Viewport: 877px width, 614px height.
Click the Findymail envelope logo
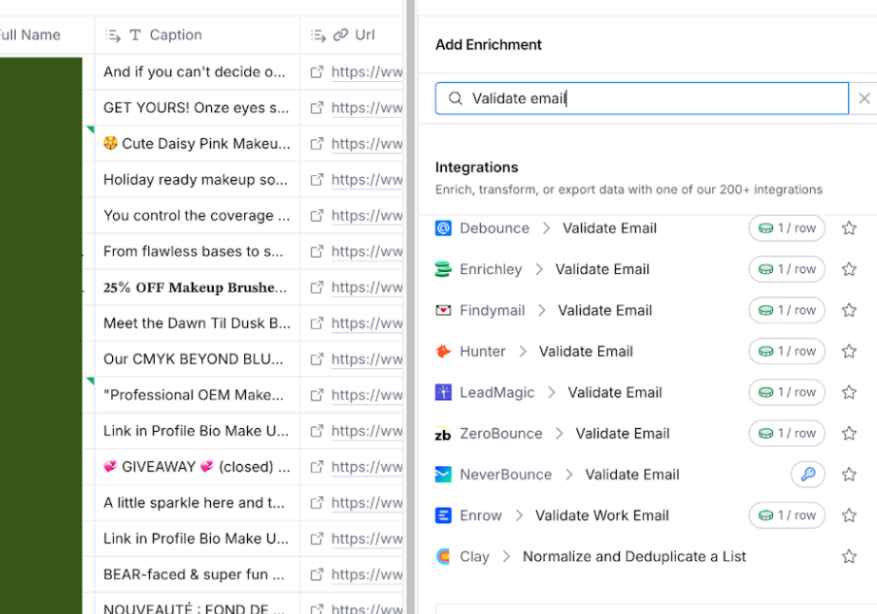point(443,310)
